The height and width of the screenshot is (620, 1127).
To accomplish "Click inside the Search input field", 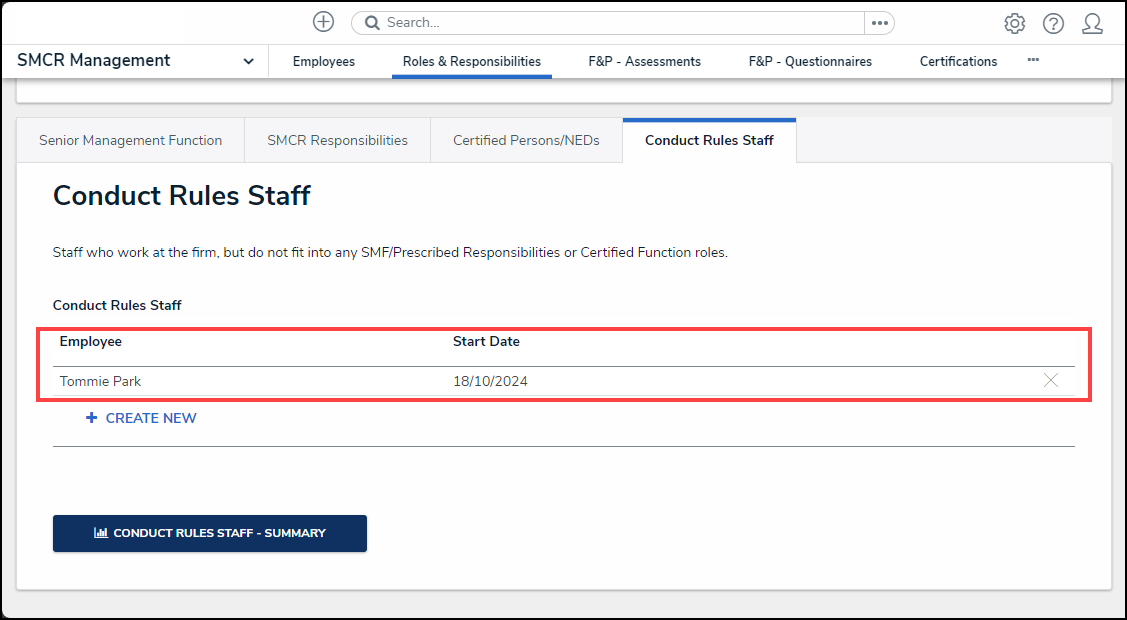I will 600,22.
